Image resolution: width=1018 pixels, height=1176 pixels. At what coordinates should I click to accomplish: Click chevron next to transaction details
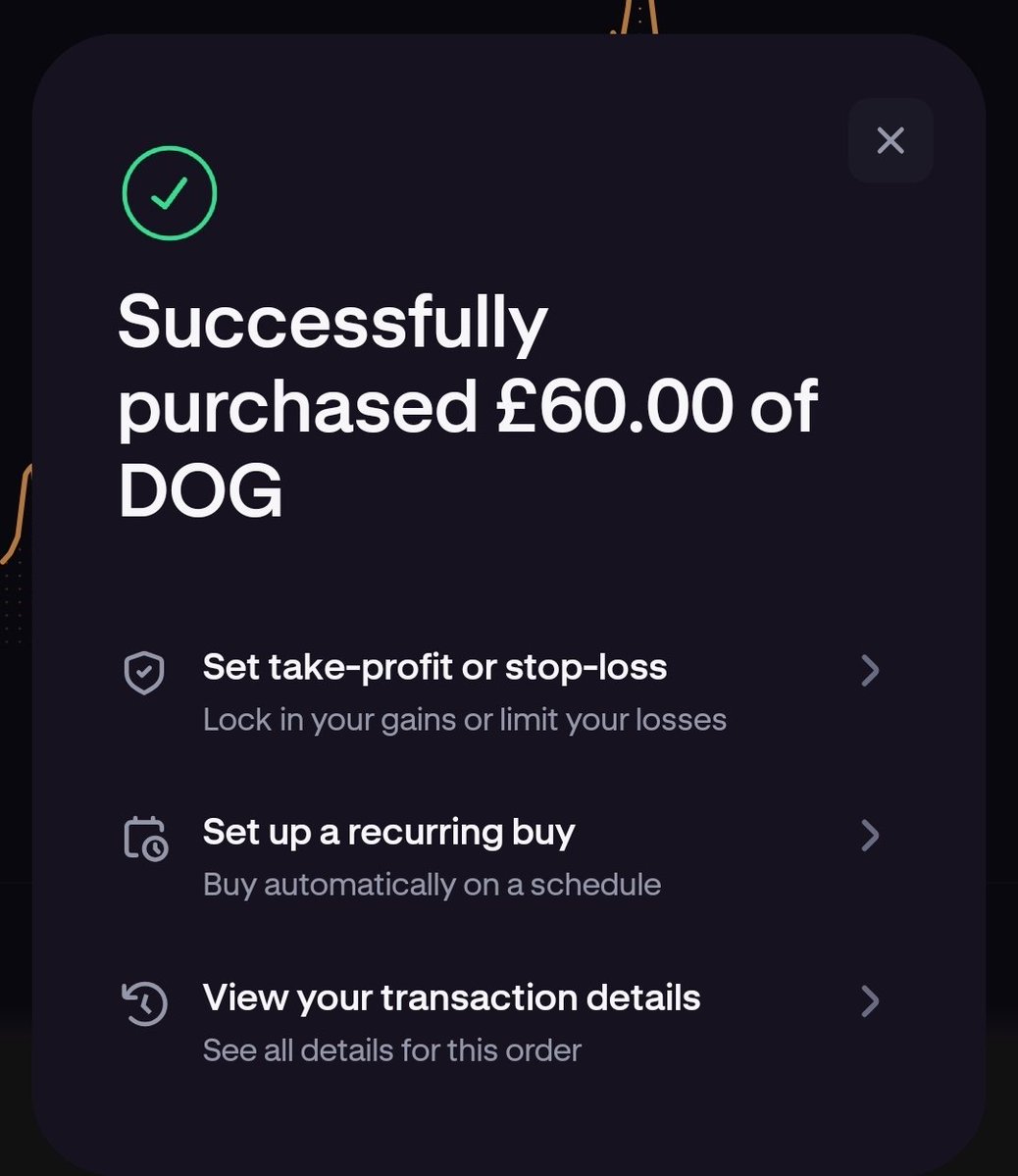pos(869,1001)
